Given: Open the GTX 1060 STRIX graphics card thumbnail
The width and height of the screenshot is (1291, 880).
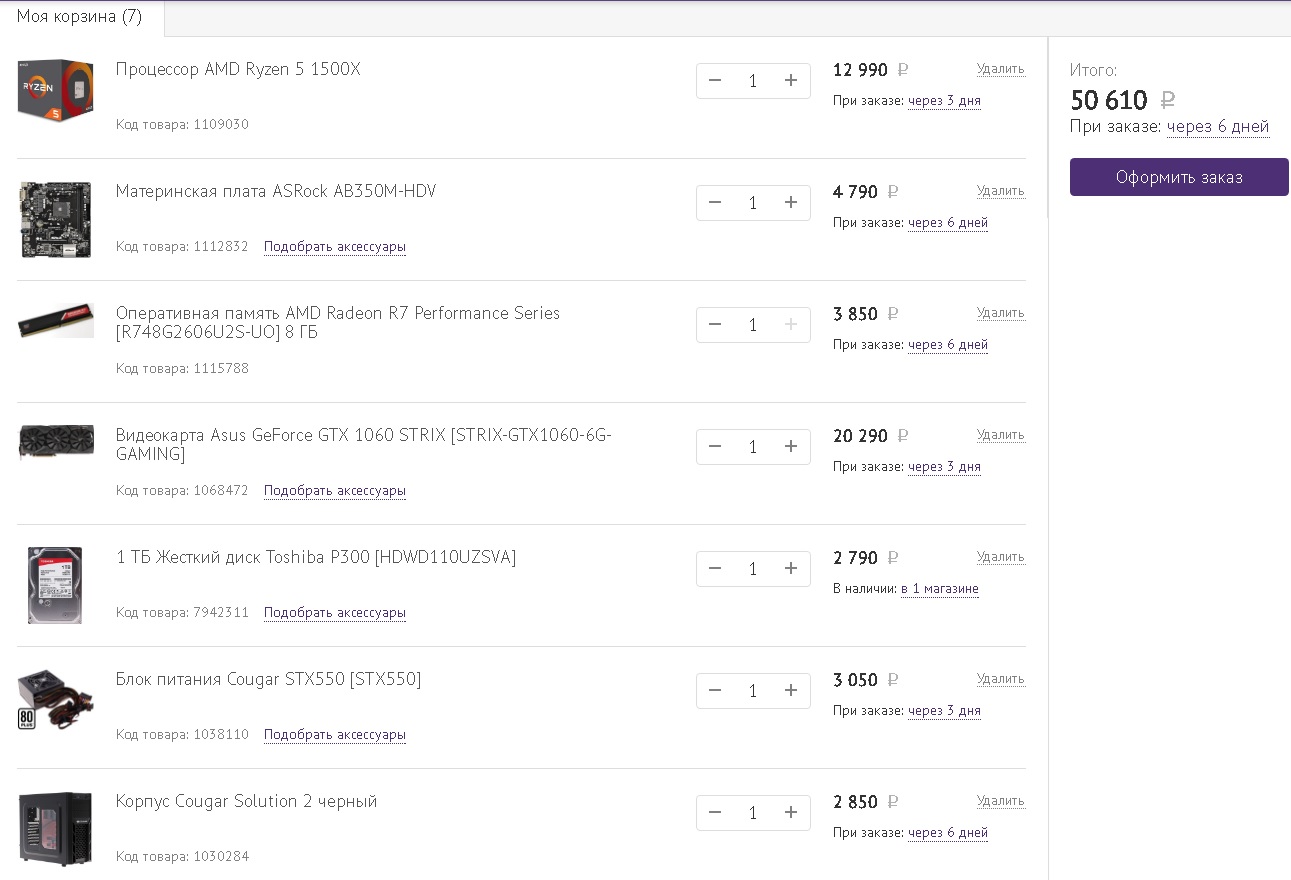Looking at the screenshot, I should click(56, 442).
